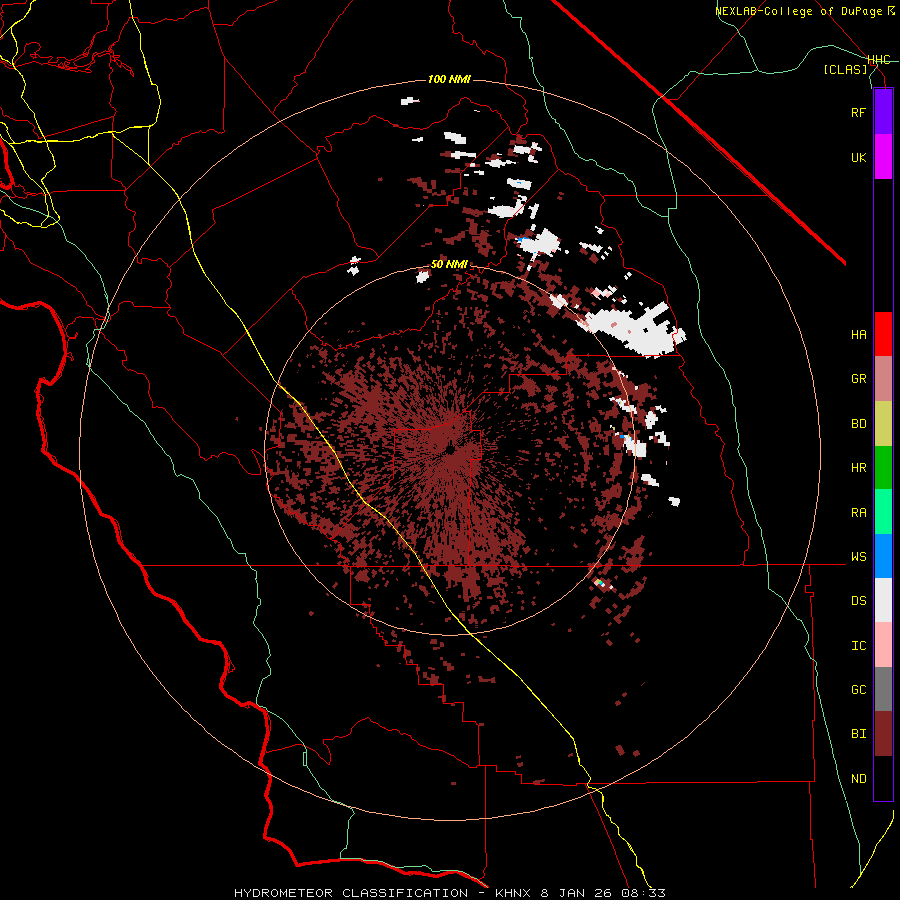Click the Hydrometeor Classification KHNX title caption
Image resolution: width=900 pixels, height=900 pixels.
pyautogui.click(x=449, y=893)
